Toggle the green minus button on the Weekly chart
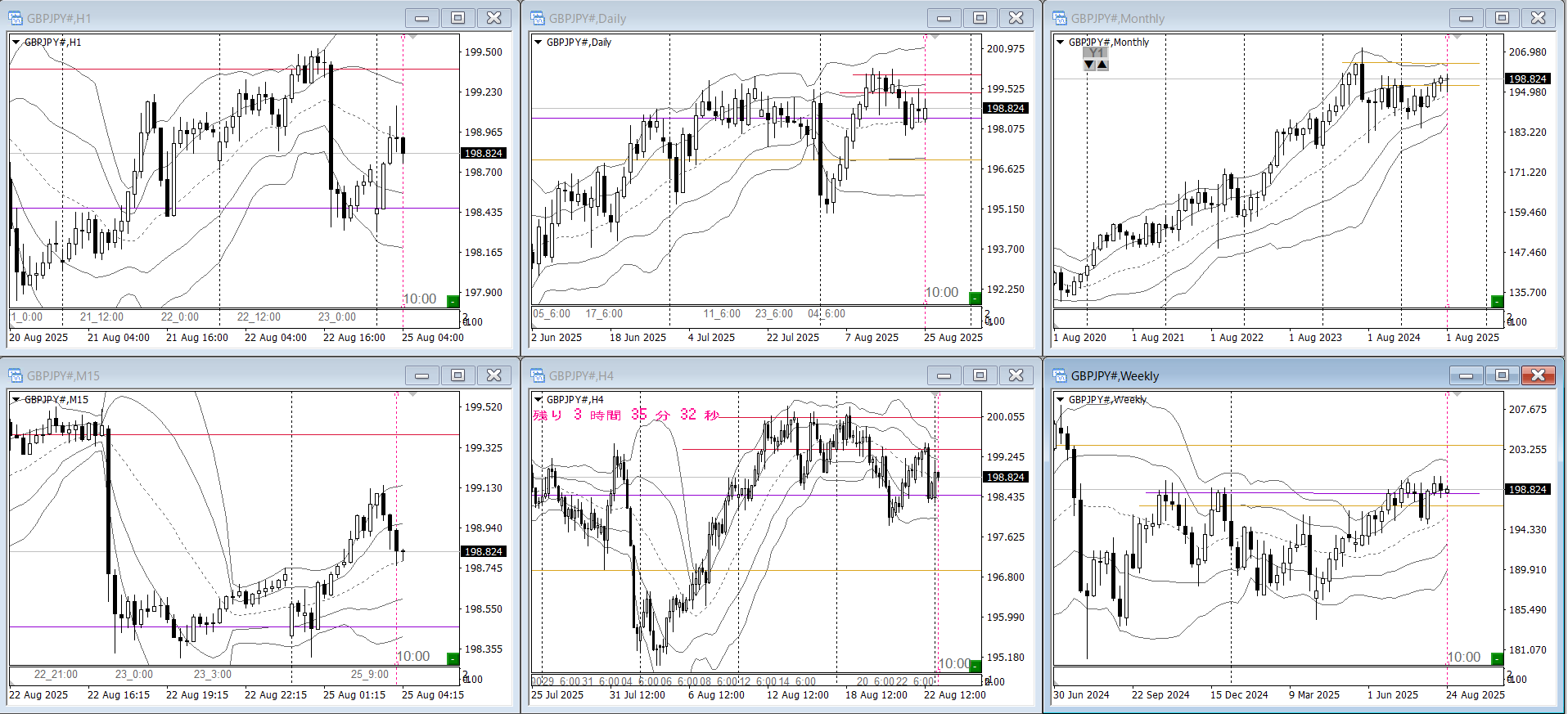Viewport: 1568px width, 714px height. point(1497,659)
